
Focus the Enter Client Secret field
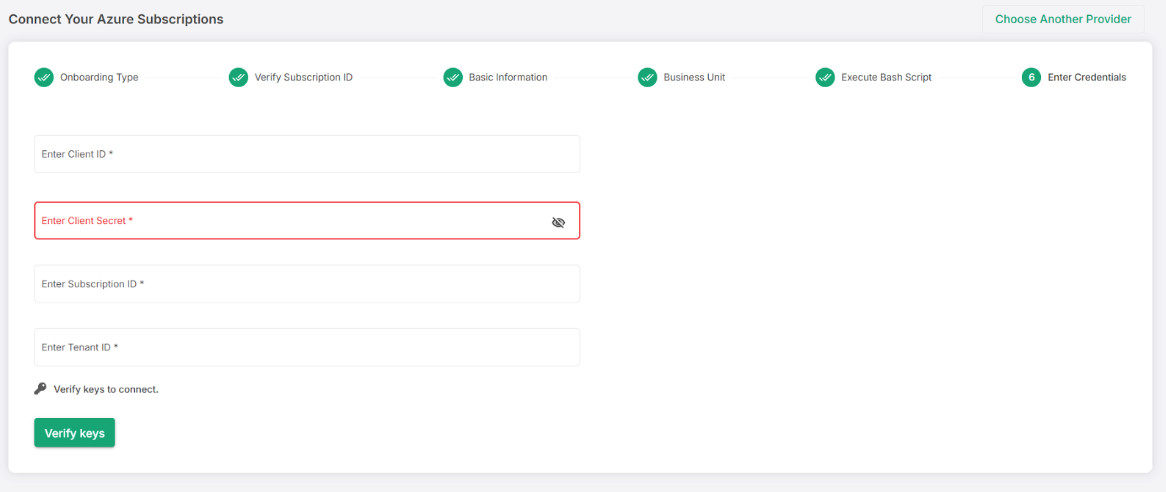click(x=307, y=221)
